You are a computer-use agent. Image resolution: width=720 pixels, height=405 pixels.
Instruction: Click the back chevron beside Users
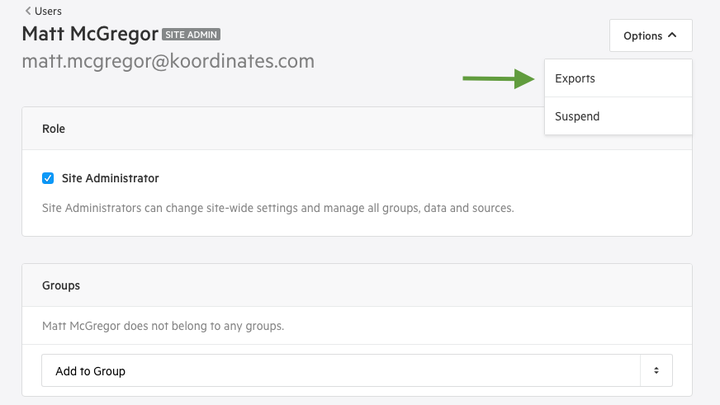[28, 11]
